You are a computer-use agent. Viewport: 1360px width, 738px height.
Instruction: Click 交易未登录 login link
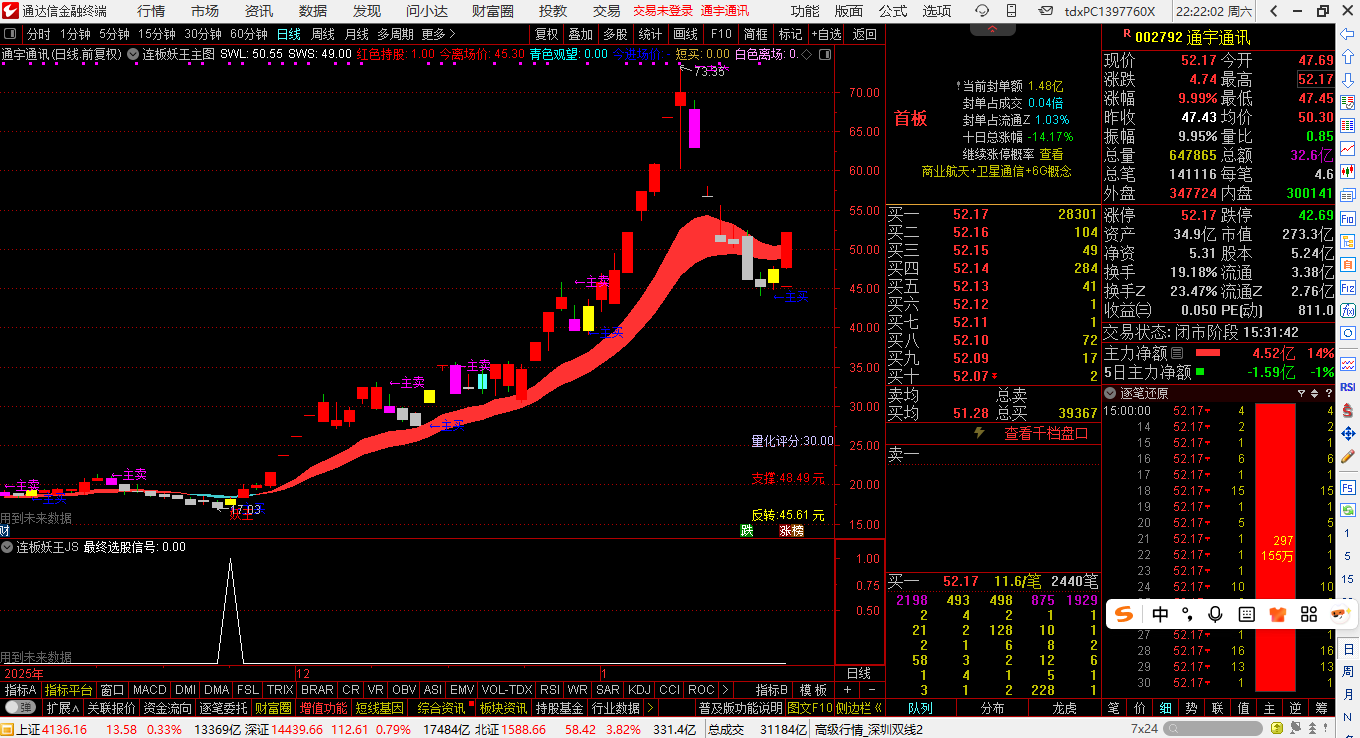coord(663,11)
